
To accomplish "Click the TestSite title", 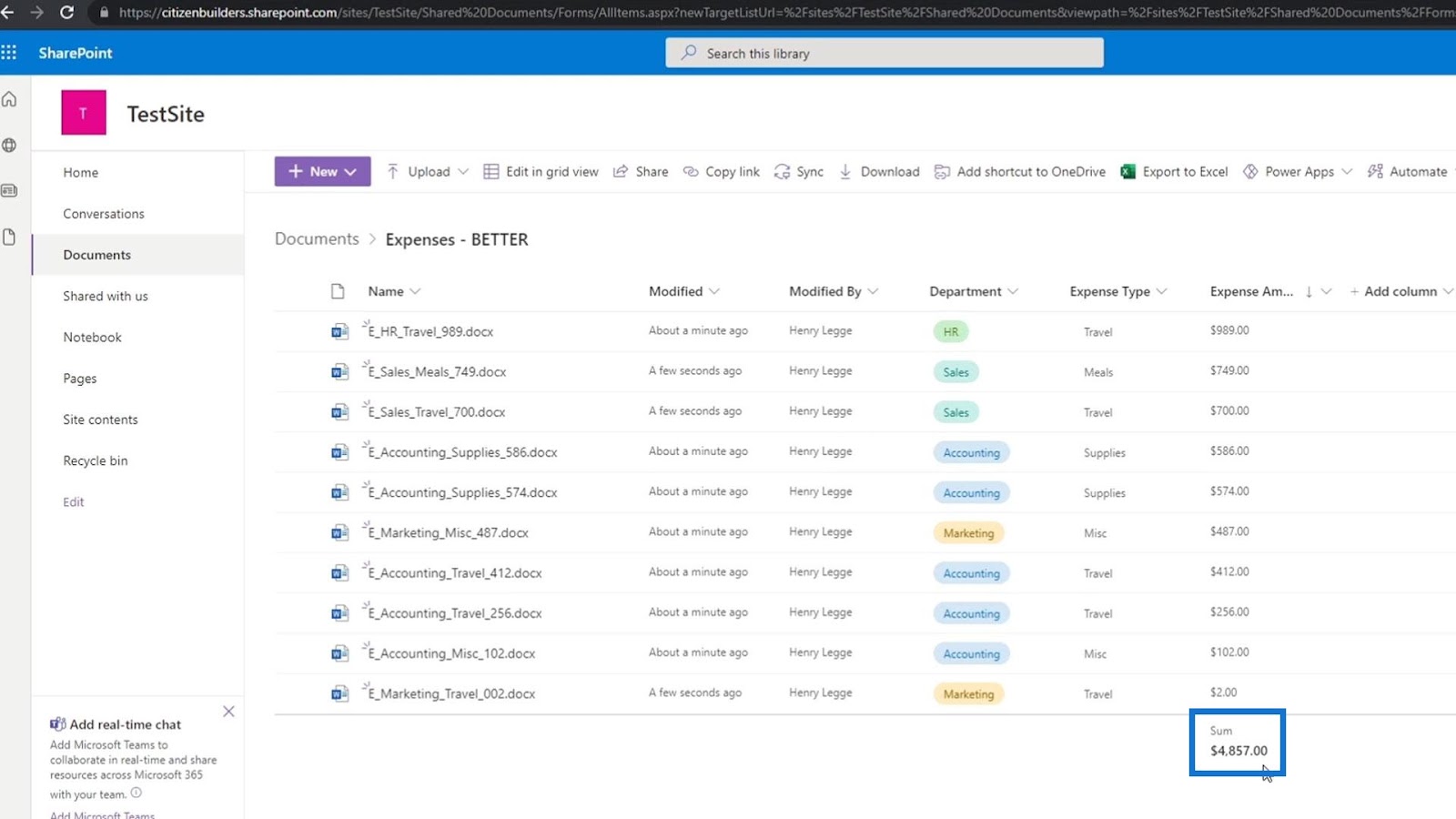I will pyautogui.click(x=166, y=114).
